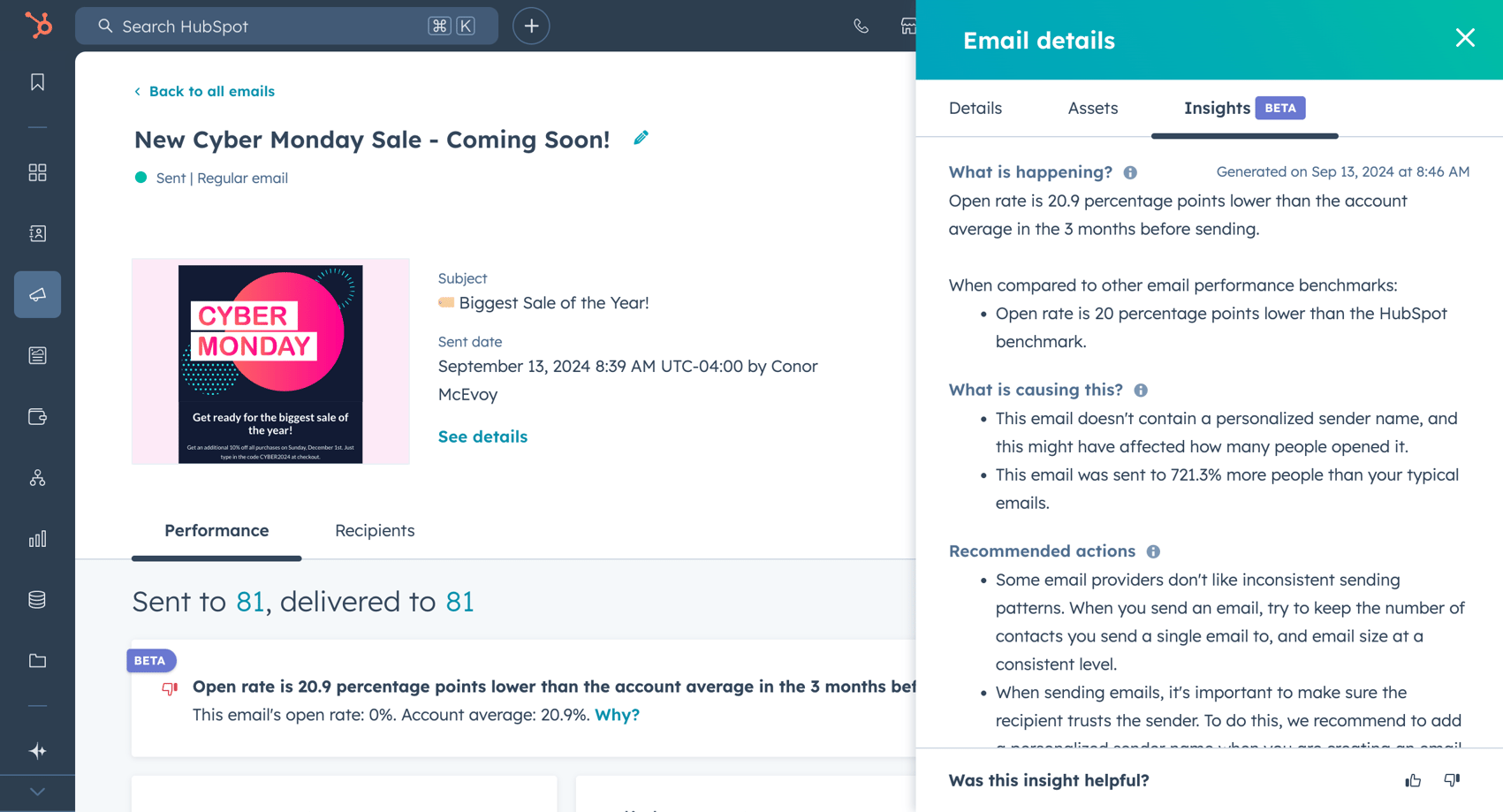This screenshot has width=1503, height=812.
Task: Click the plus create button in top bar
Action: coord(531,27)
